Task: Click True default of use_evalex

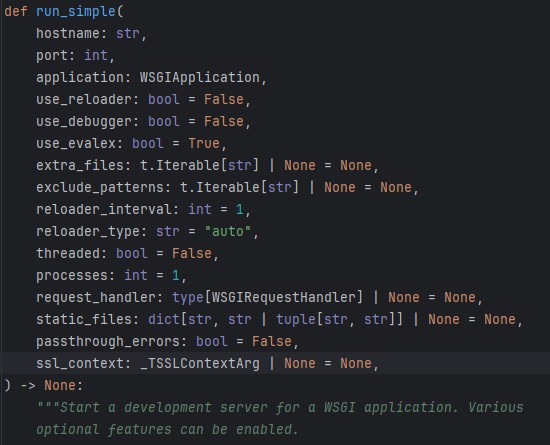Action: [204, 143]
